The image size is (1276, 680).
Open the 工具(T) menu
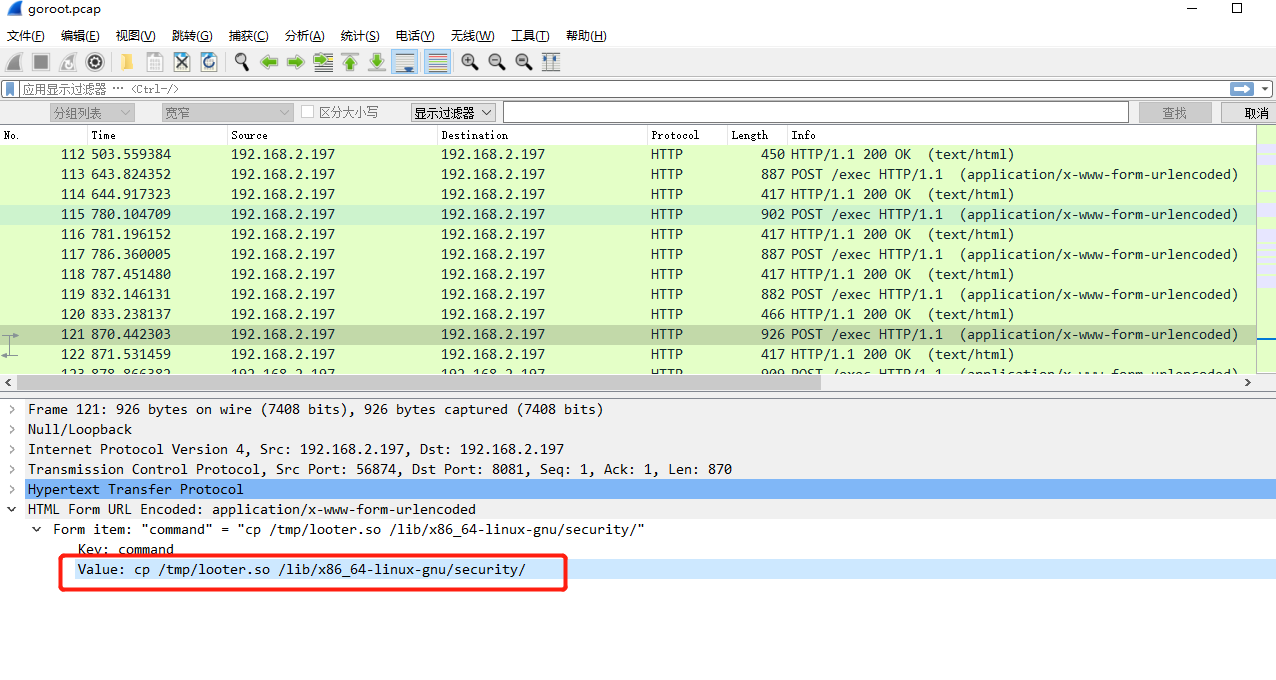click(x=531, y=36)
